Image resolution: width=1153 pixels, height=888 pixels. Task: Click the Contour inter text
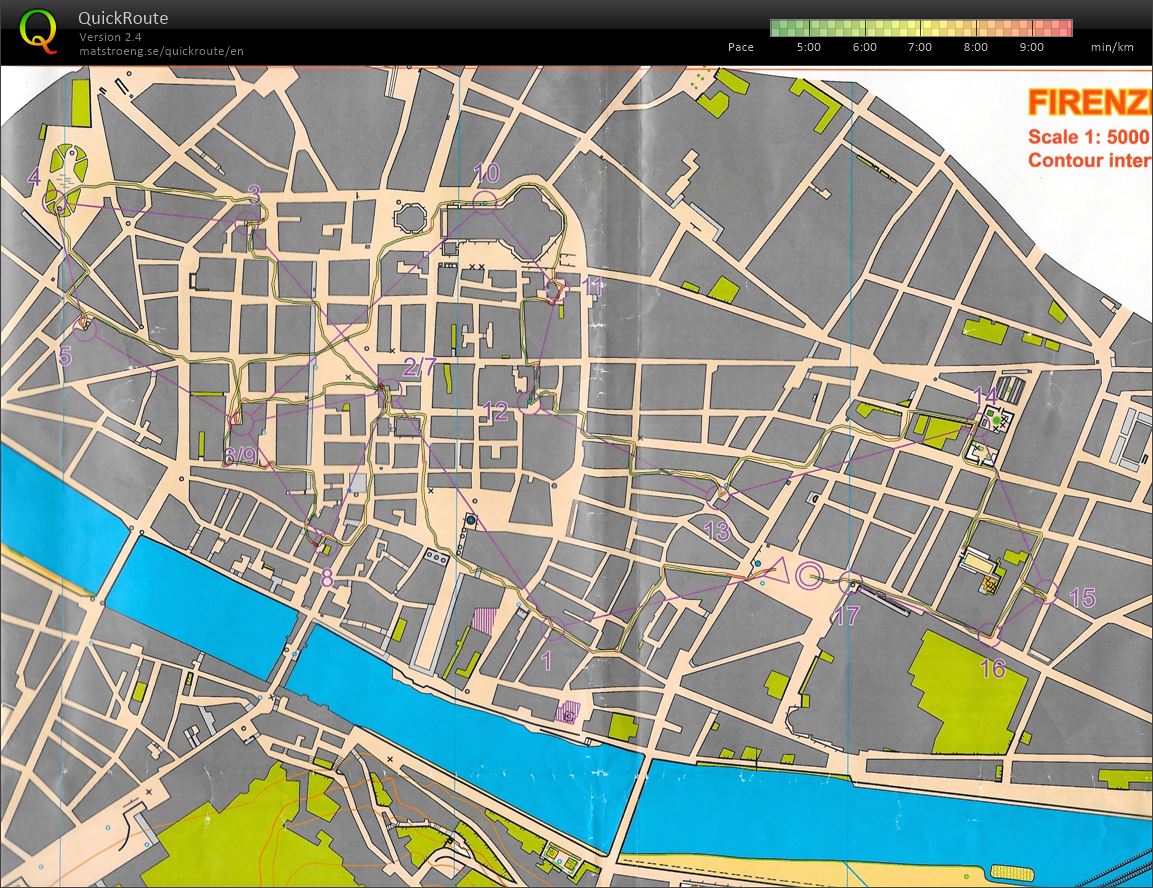click(1090, 160)
